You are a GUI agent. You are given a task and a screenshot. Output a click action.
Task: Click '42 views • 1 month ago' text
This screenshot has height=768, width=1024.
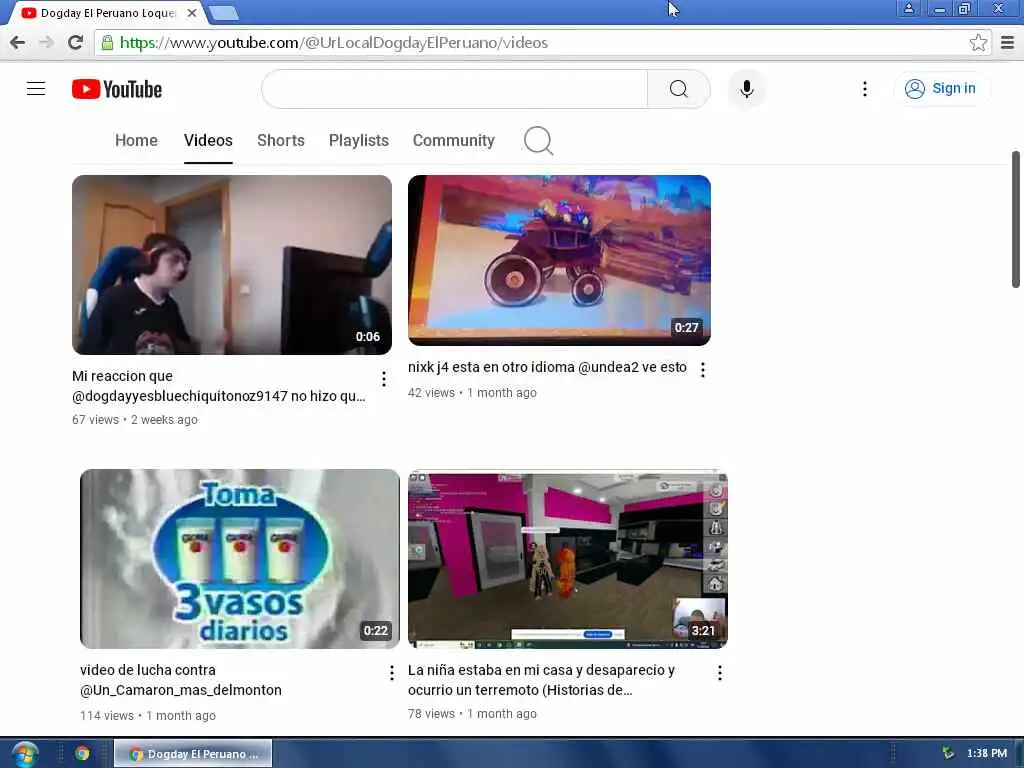point(472,392)
